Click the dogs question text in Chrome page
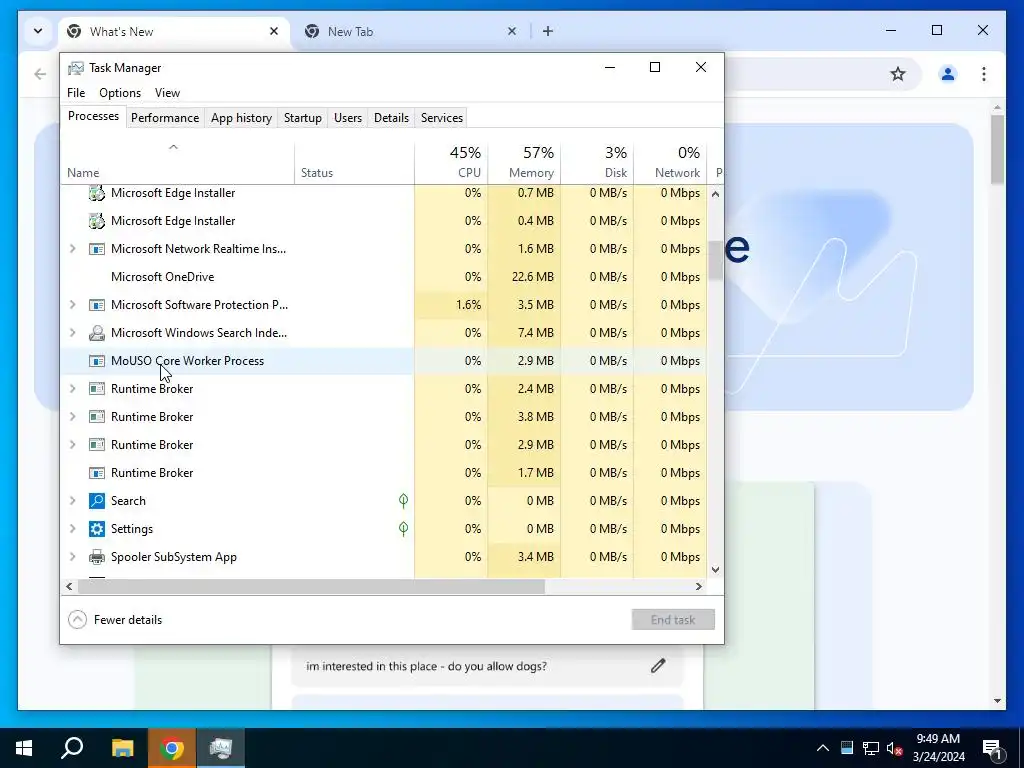 pyautogui.click(x=426, y=666)
